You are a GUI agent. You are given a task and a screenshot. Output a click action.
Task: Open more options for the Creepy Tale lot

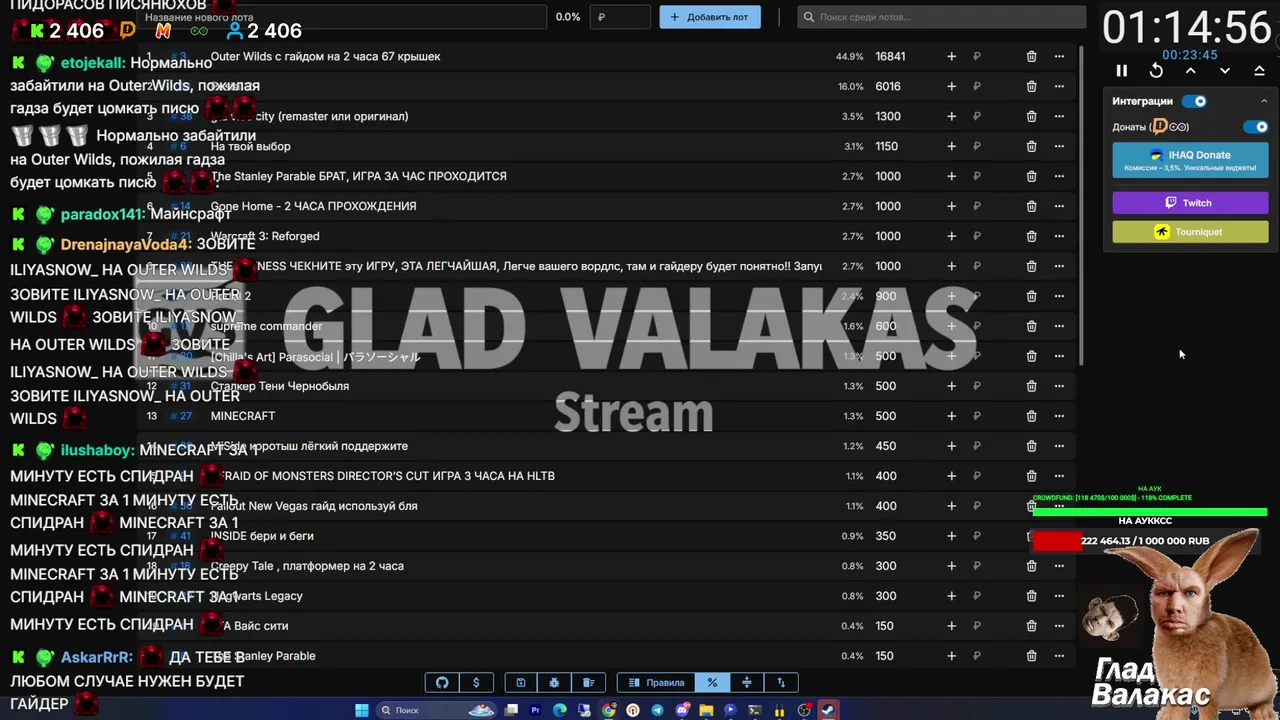[1059, 567]
